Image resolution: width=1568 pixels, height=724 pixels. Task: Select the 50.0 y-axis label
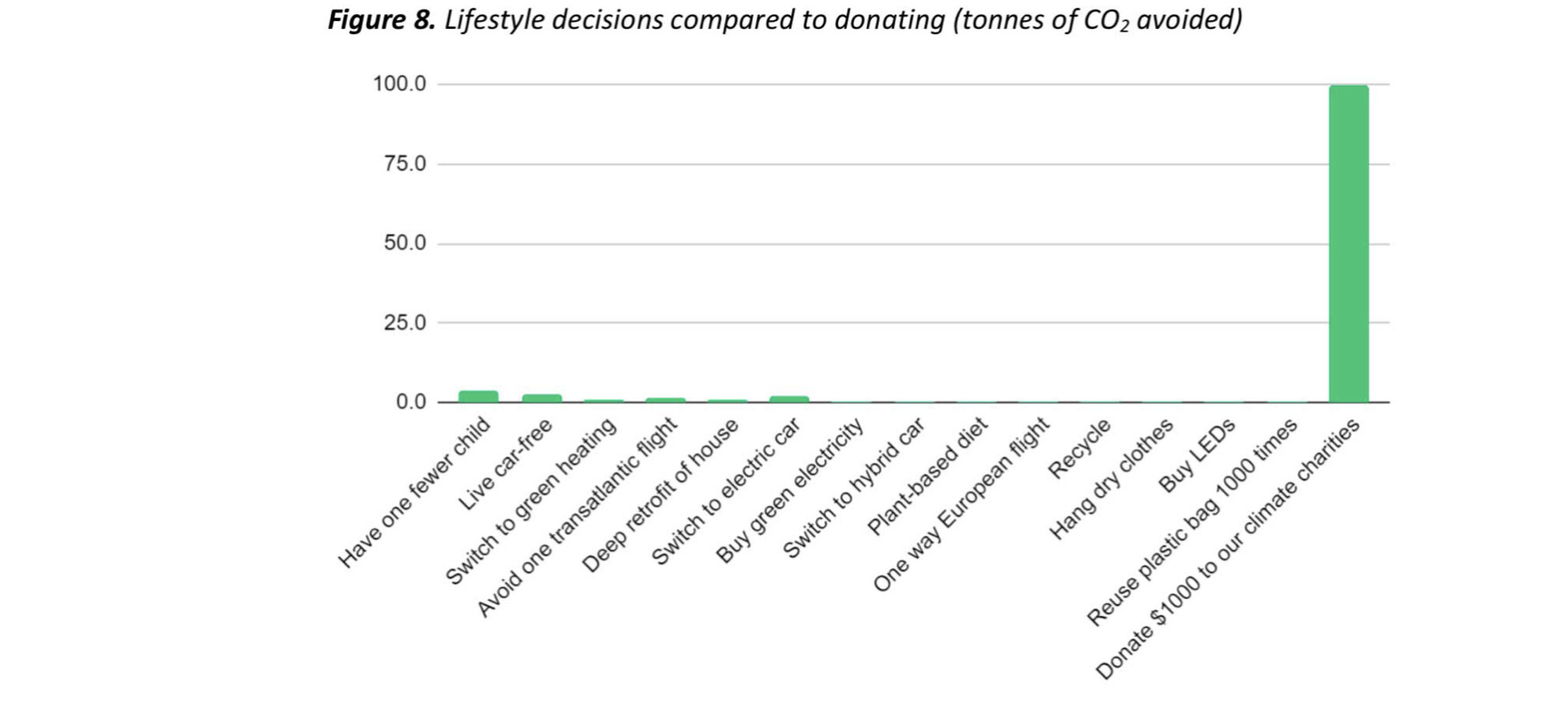tap(405, 243)
